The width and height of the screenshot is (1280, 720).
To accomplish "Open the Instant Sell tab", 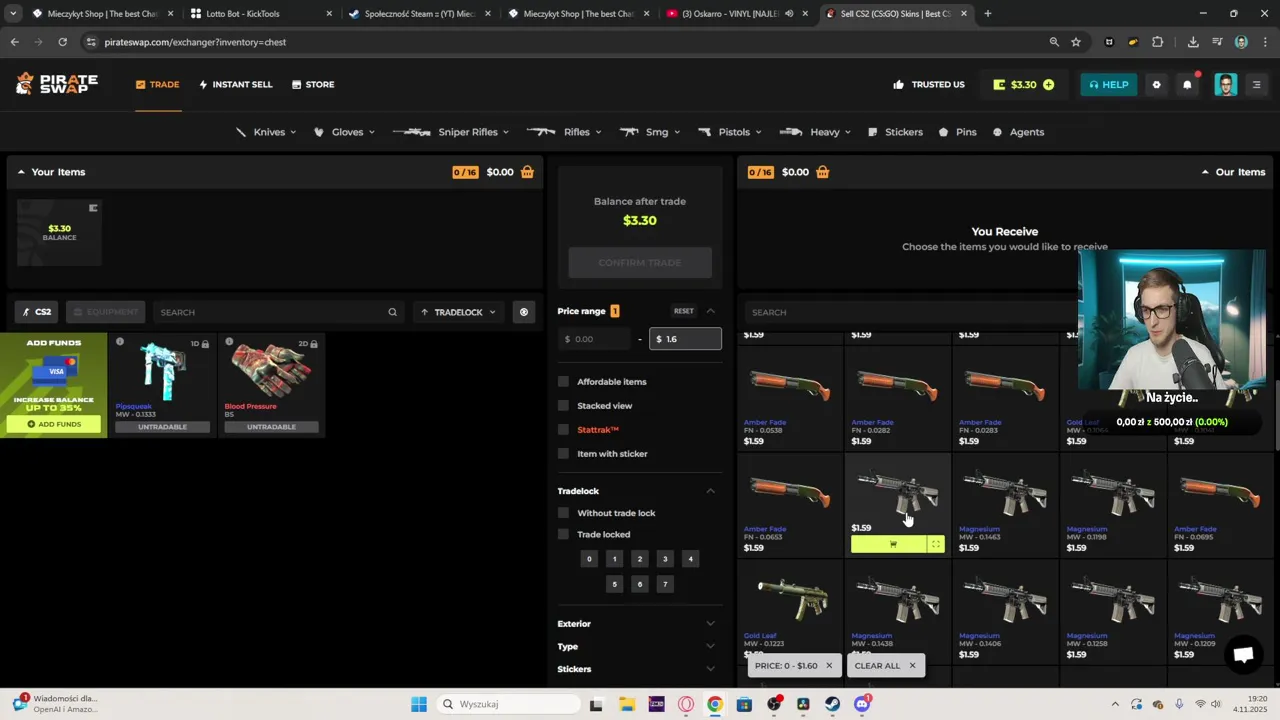I will point(236,84).
